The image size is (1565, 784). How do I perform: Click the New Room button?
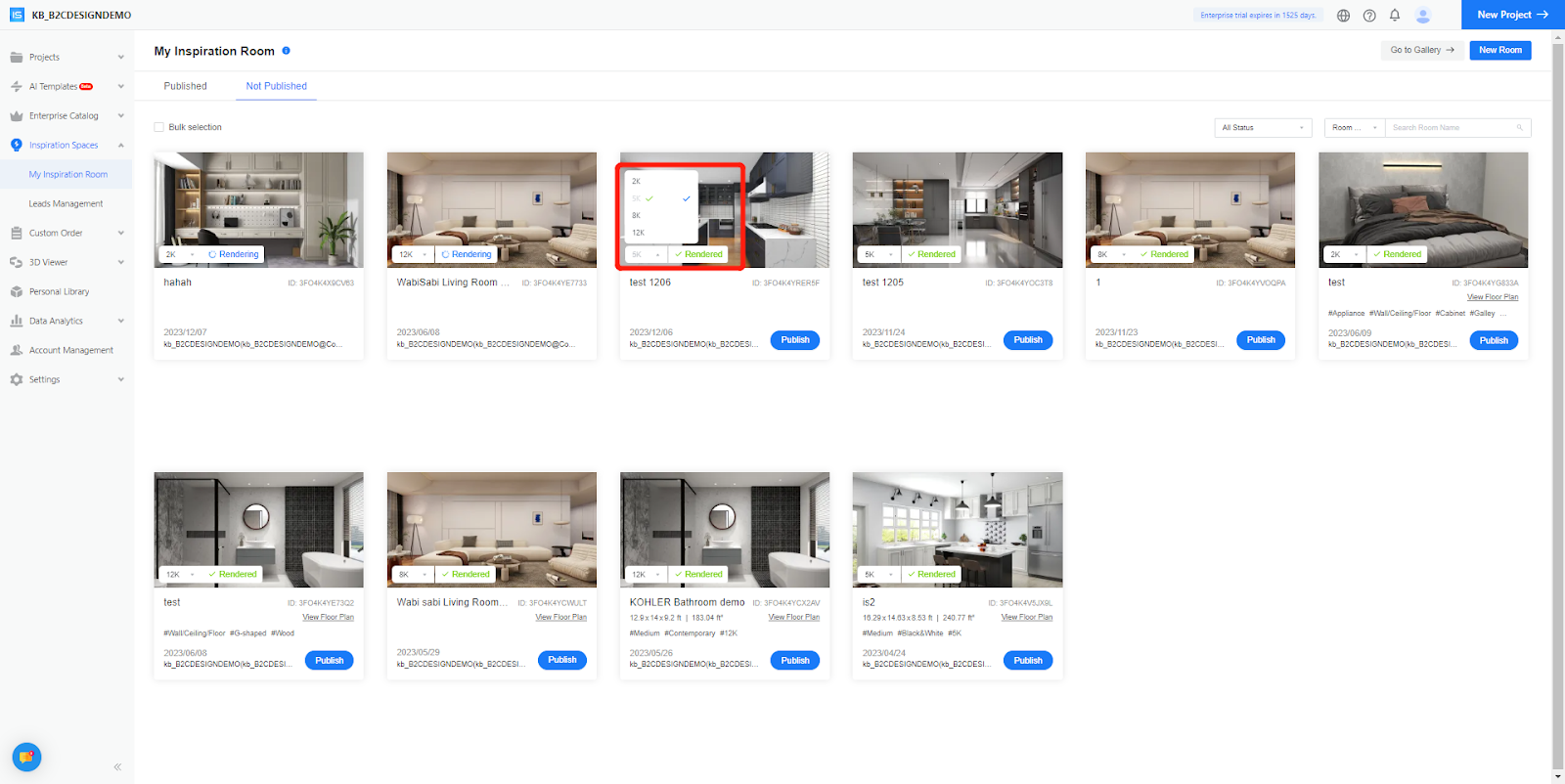pyautogui.click(x=1499, y=50)
